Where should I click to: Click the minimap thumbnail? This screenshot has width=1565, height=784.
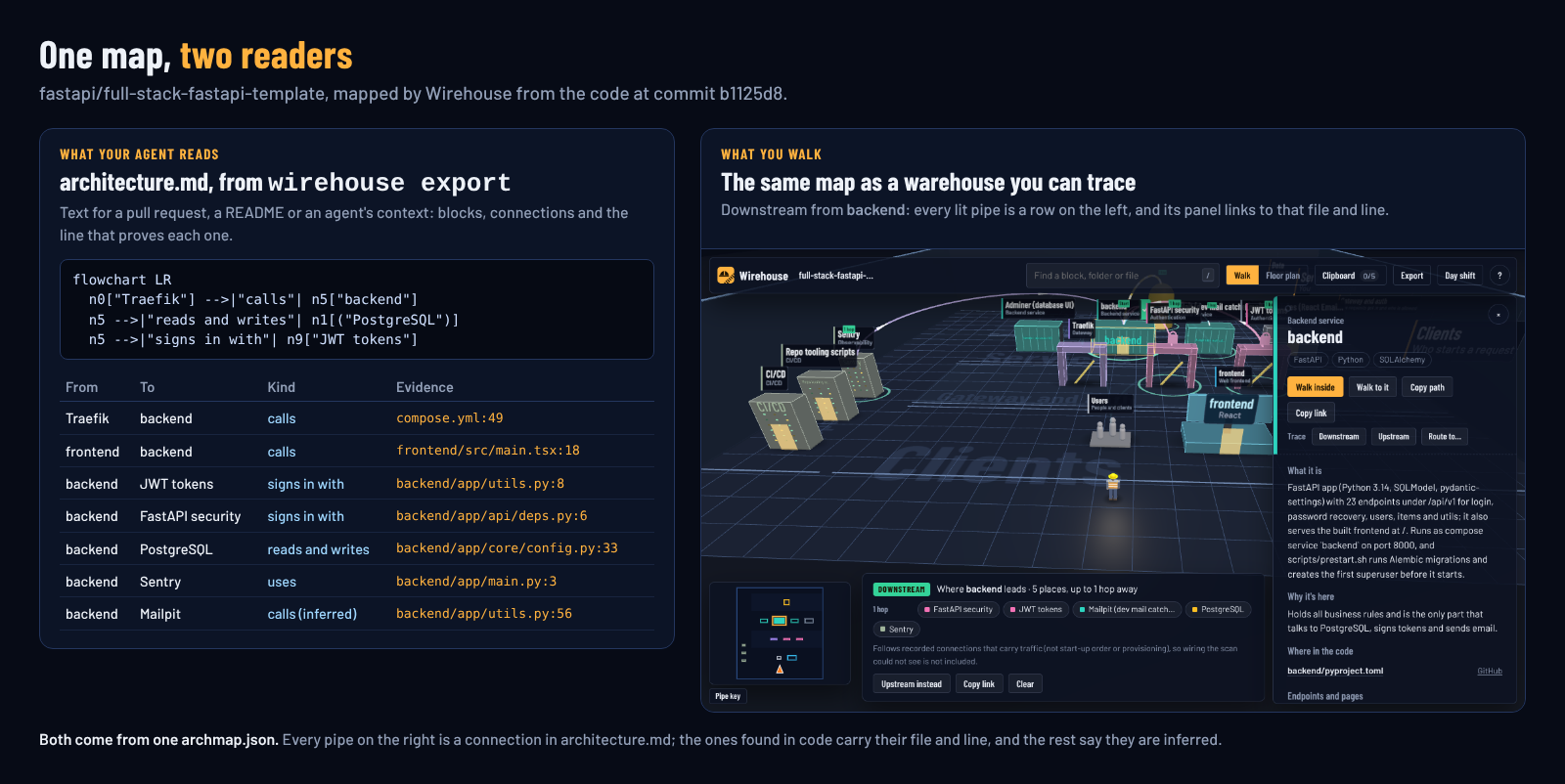click(780, 632)
